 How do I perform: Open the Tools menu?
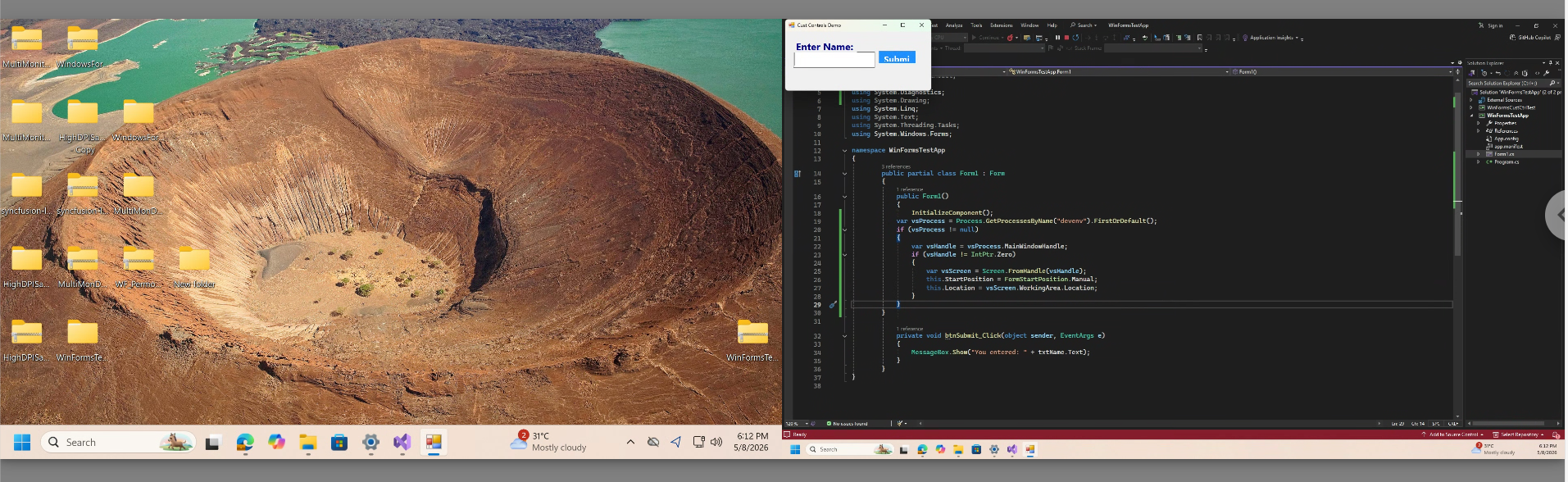coord(976,25)
